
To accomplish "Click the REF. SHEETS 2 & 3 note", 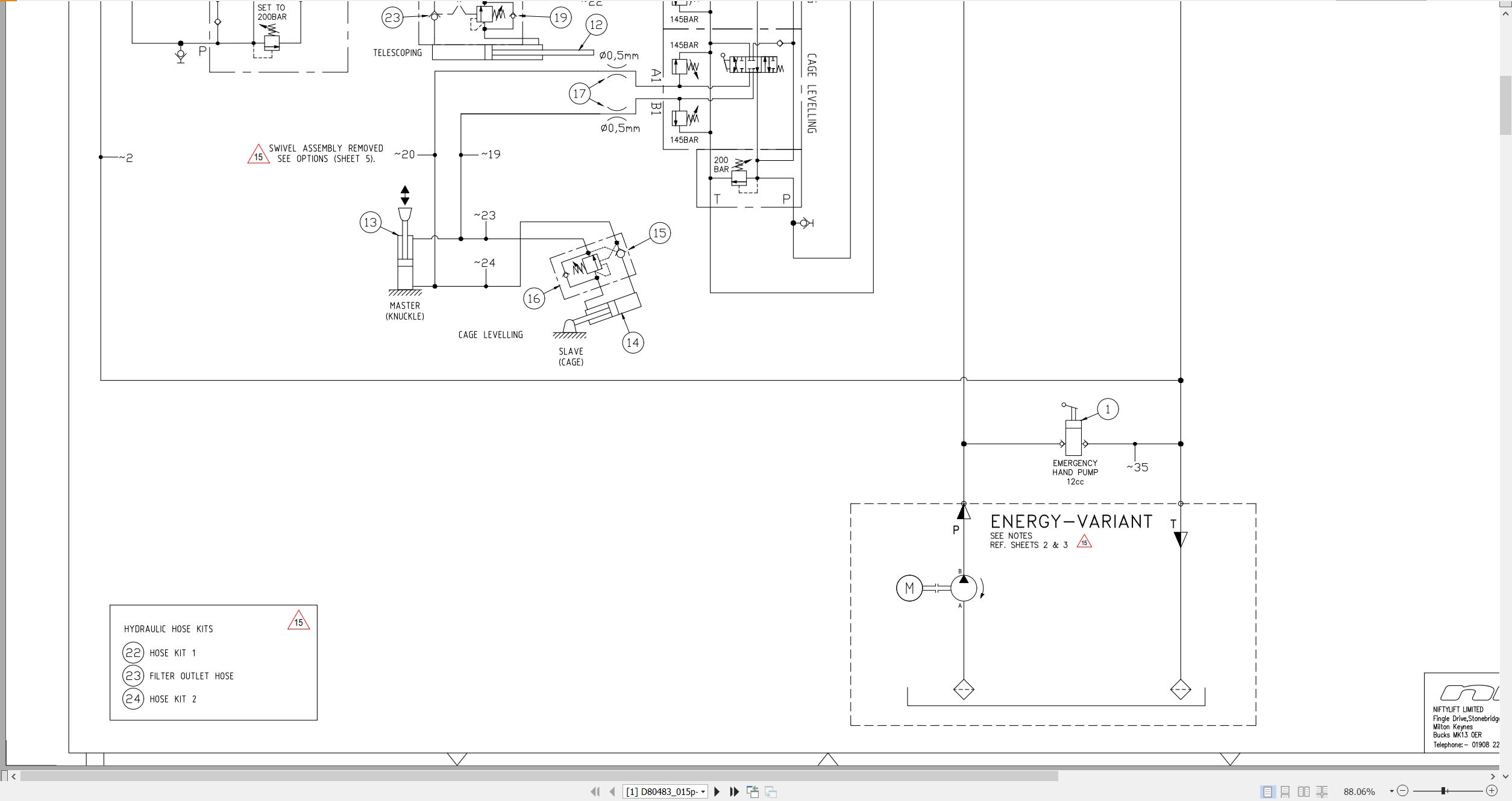I will coord(1029,545).
